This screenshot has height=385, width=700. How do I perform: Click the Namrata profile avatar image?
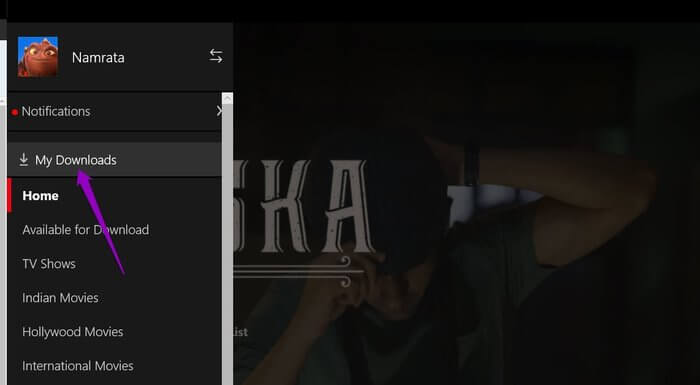pos(38,57)
